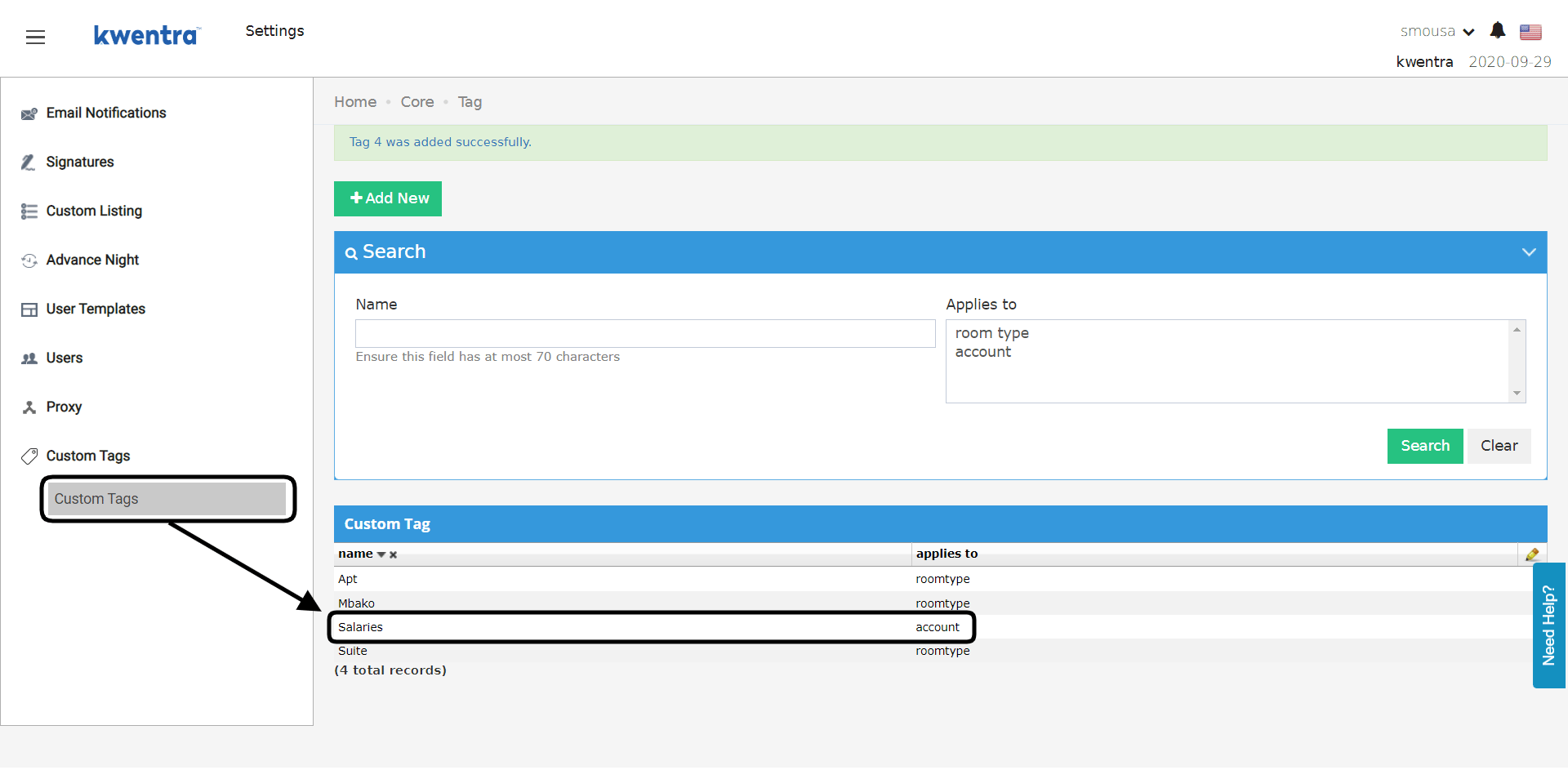Click the Signatures pen icon
Screen dimensions: 1568x770
click(29, 162)
